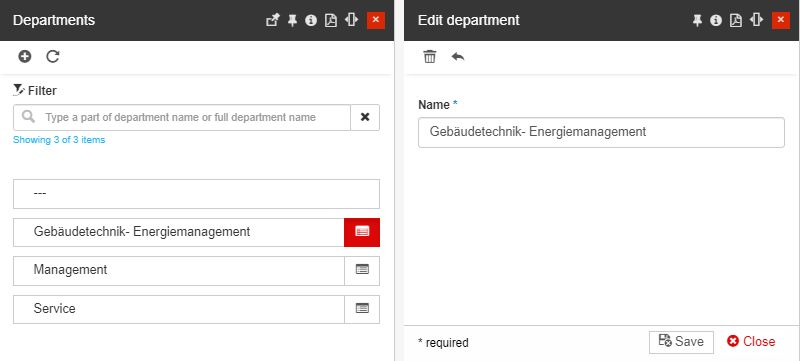Viewport: 800px width, 361px height.
Task: Open Departments panel in new window
Action: [x=273, y=20]
